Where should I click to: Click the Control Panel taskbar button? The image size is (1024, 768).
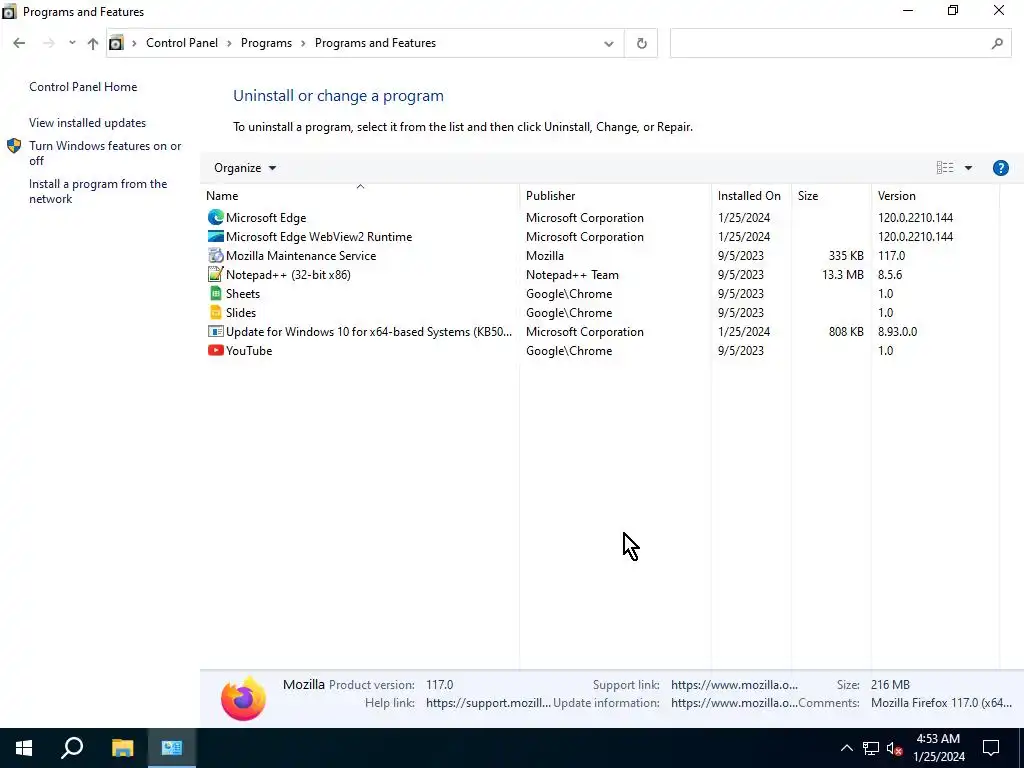pos(172,748)
